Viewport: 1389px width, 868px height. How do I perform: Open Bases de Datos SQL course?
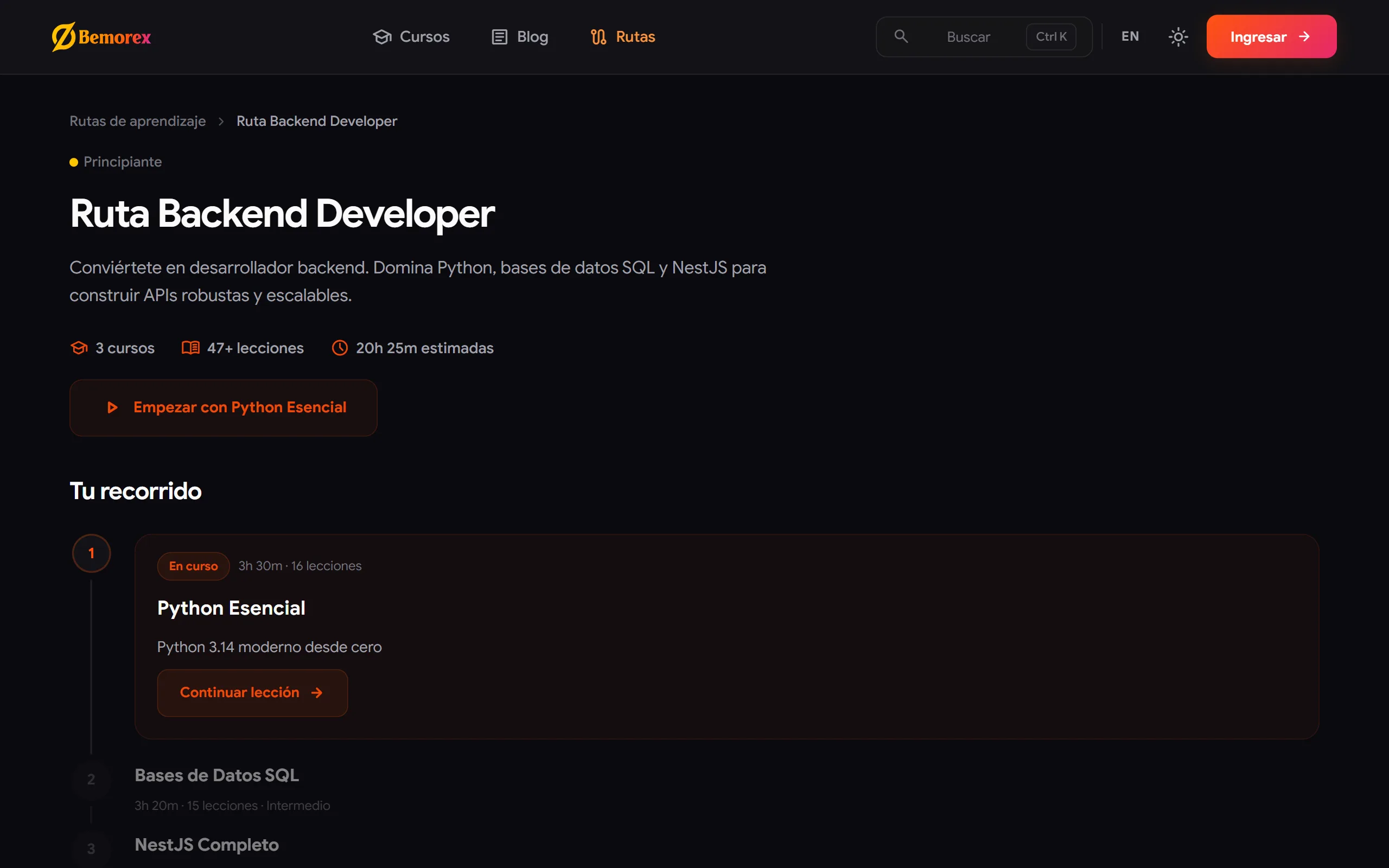click(x=217, y=776)
